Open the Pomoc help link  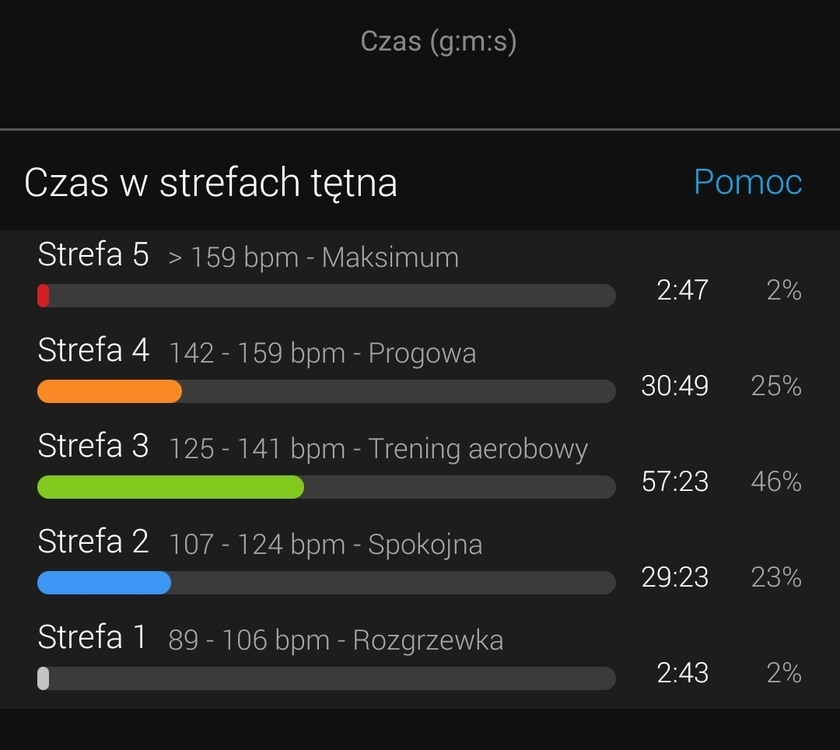[747, 182]
